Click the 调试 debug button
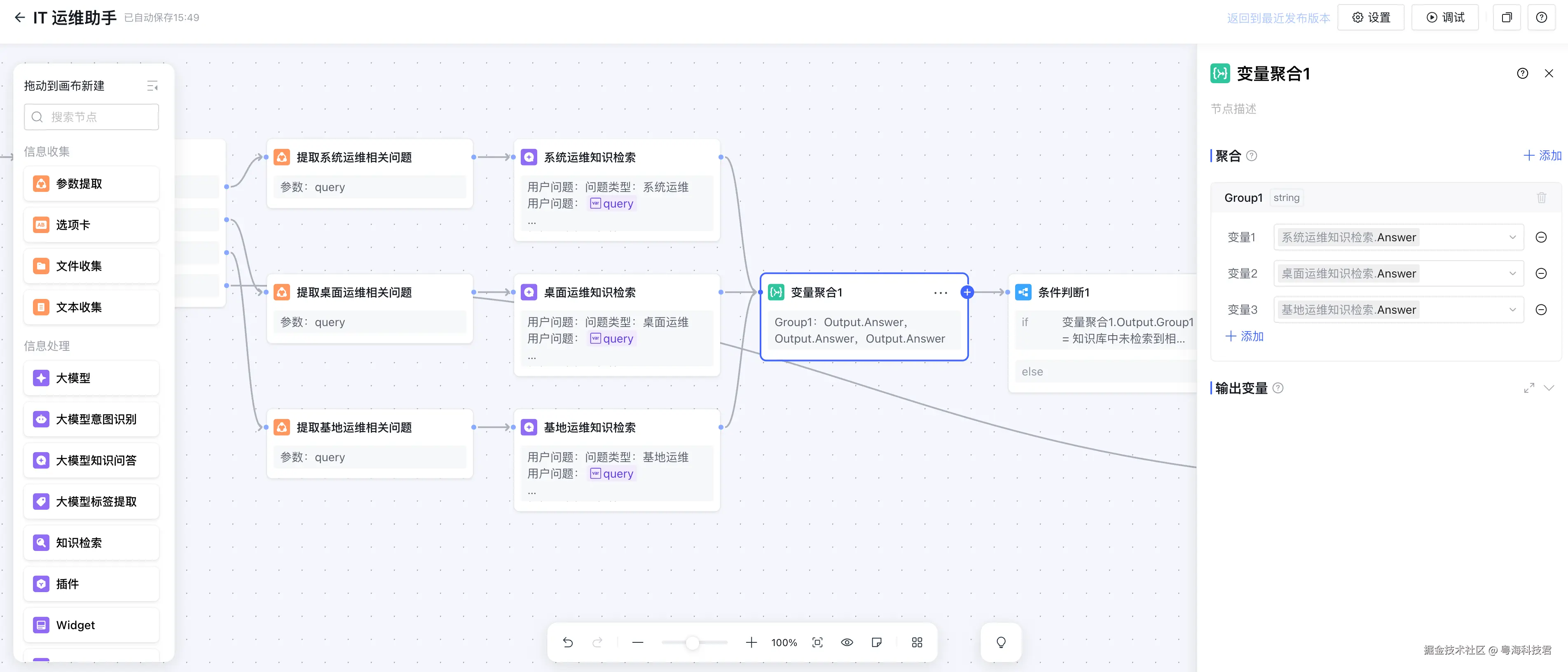The height and width of the screenshot is (672, 1568). pos(1445,18)
